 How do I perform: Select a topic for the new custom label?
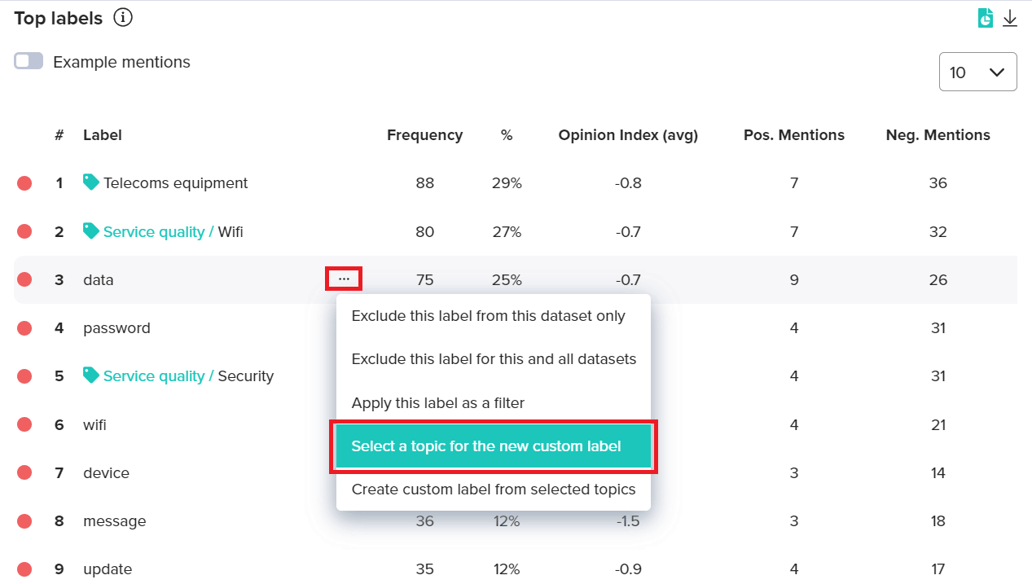tap(486, 446)
